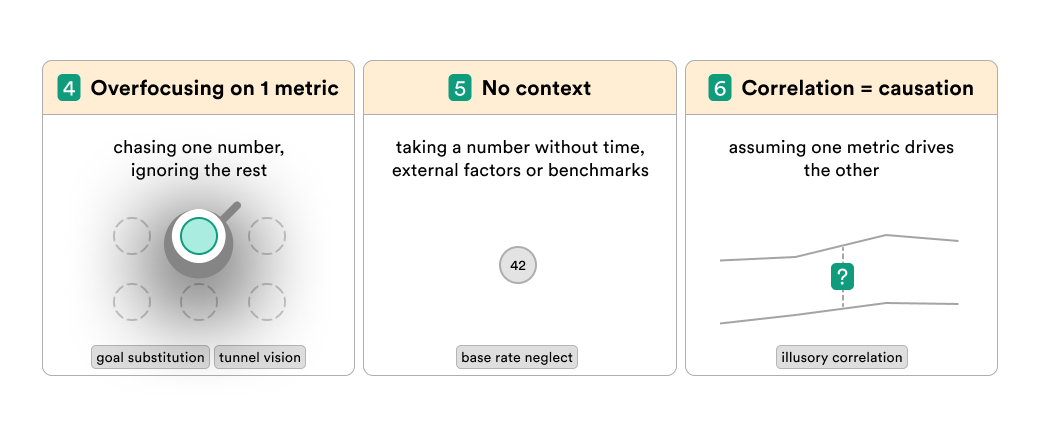The width and height of the screenshot is (1039, 435).
Task: Click the 'No context' heading
Action: tap(536, 88)
